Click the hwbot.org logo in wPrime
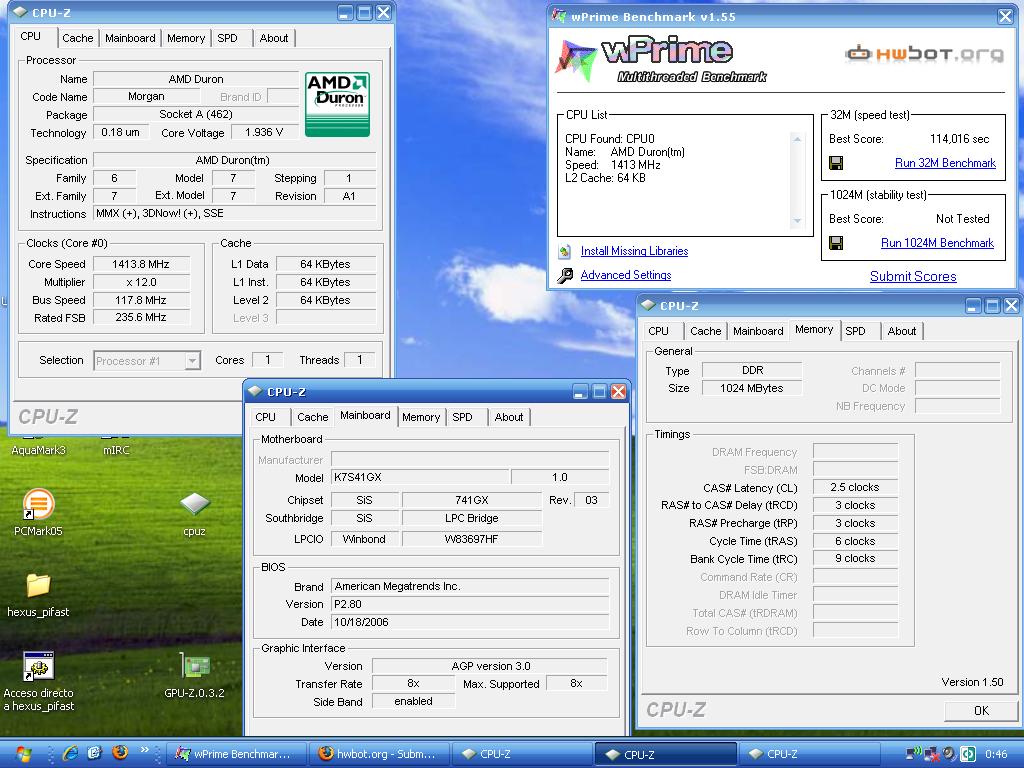Viewport: 1024px width, 768px height. 924,54
